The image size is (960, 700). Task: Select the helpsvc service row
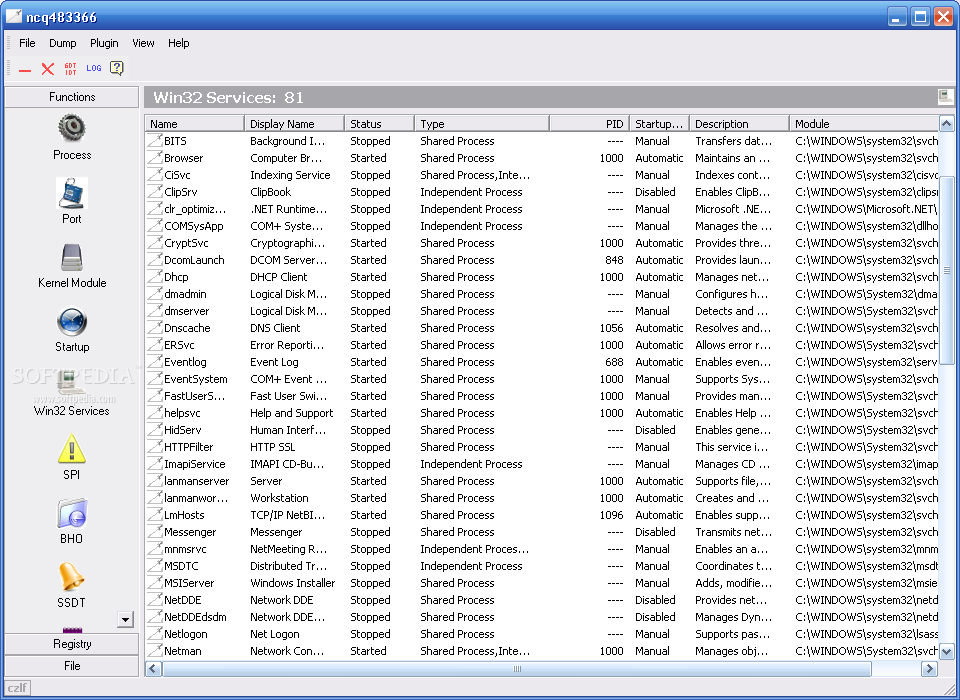click(x=542, y=413)
